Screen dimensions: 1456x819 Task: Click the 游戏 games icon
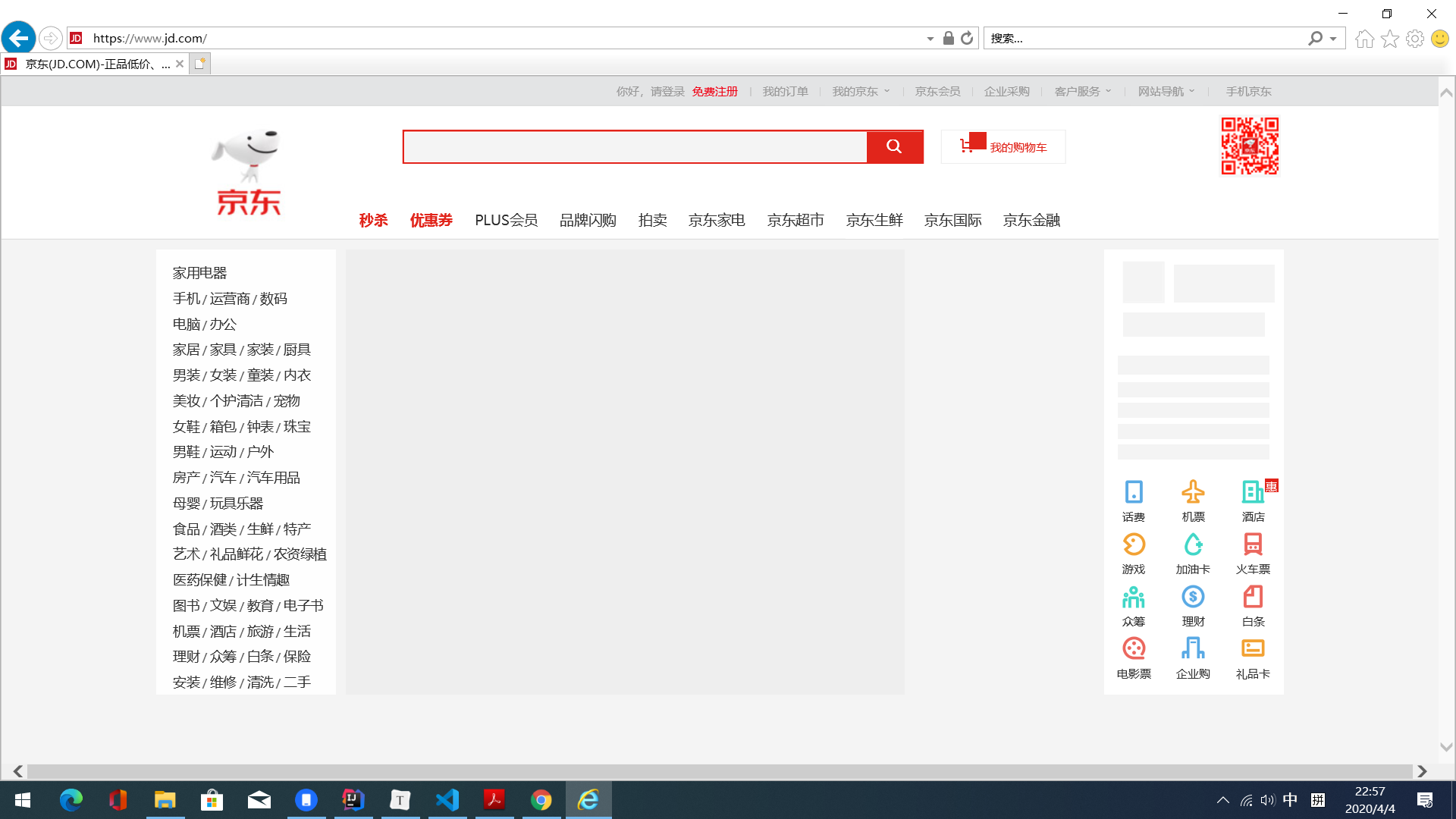[x=1134, y=545]
